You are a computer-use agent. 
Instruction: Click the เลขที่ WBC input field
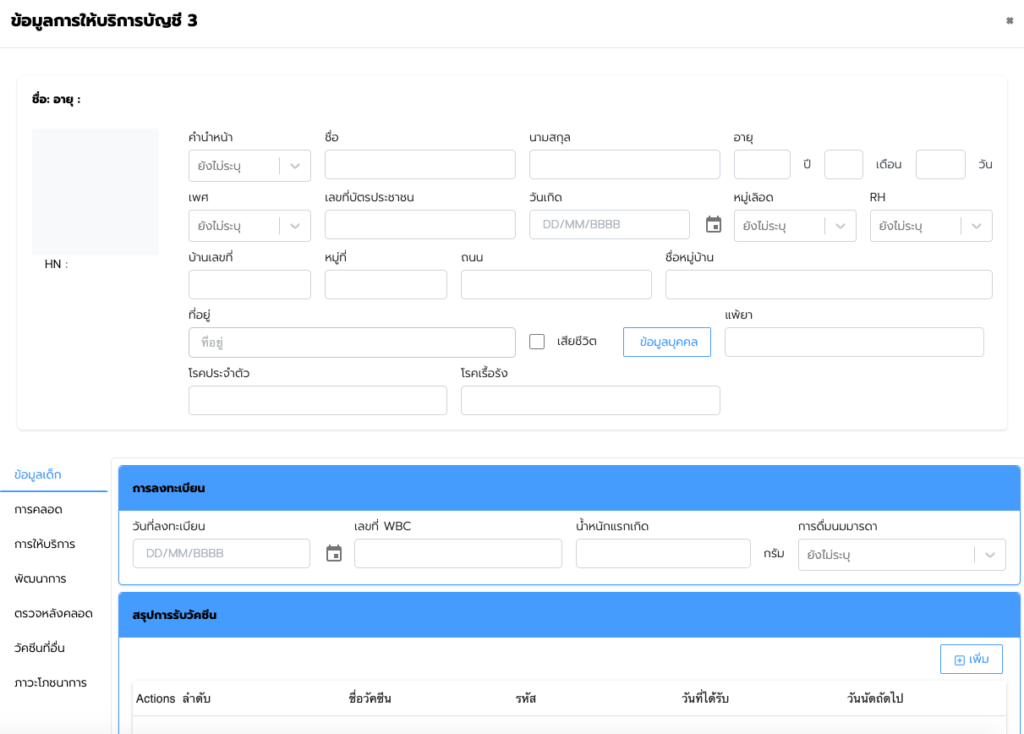[457, 554]
